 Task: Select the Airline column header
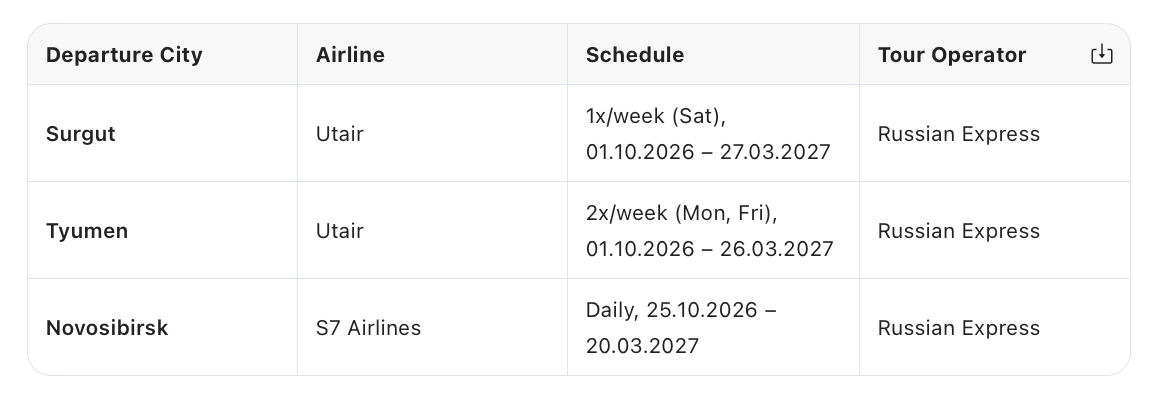pos(350,55)
